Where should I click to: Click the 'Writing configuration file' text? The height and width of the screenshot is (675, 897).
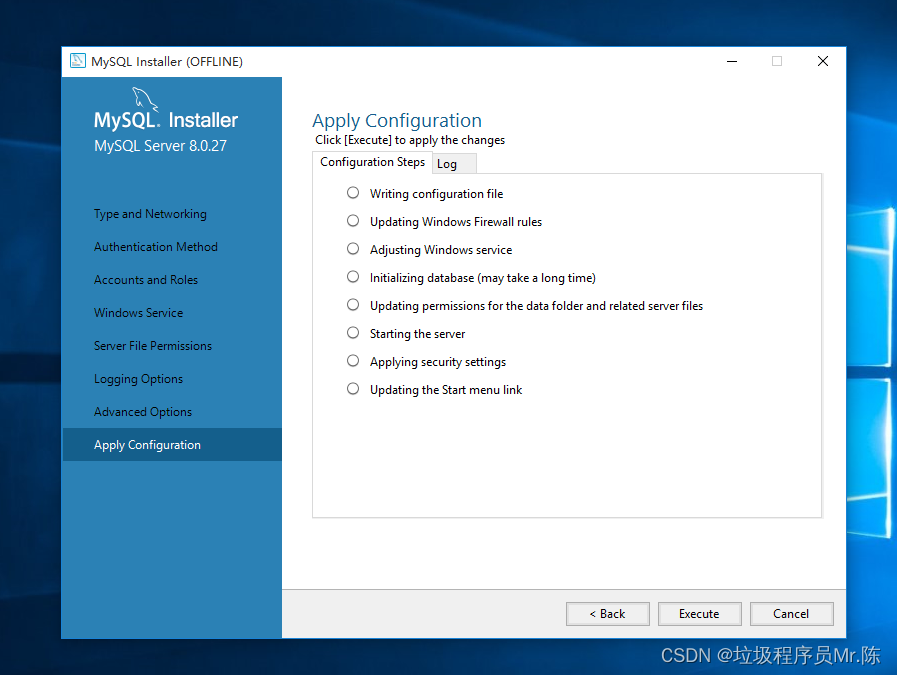(x=436, y=194)
